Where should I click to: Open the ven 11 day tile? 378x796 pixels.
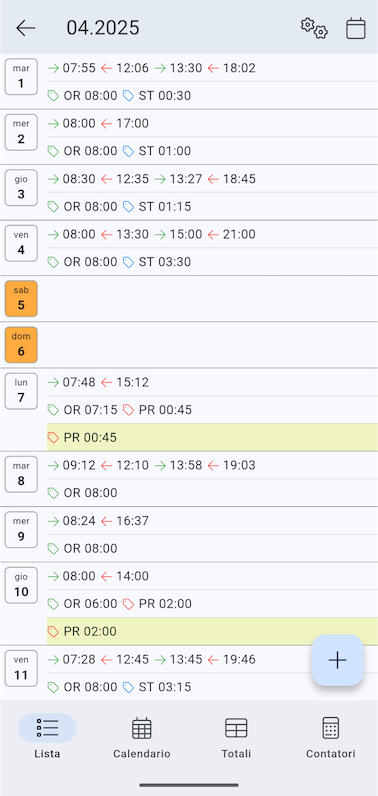click(21, 668)
